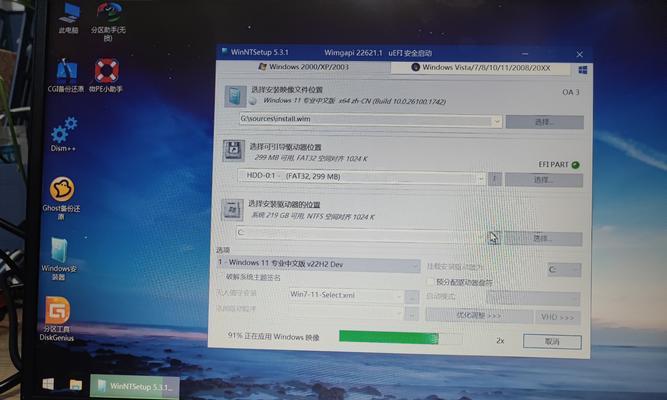Switch to Windows Vista/7/8/10/11/2008/20XX tab

point(481,68)
